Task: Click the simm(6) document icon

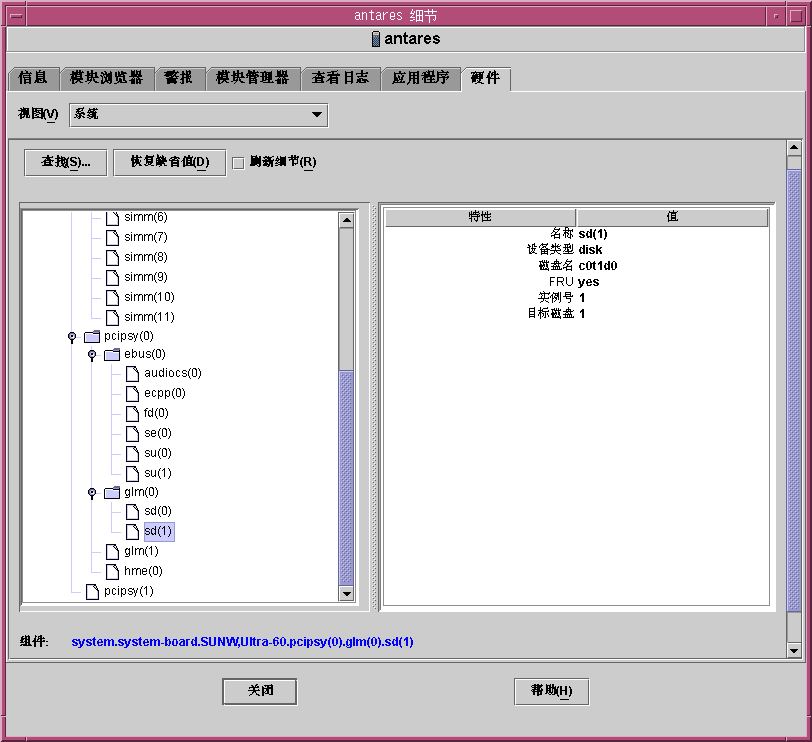Action: click(x=112, y=218)
